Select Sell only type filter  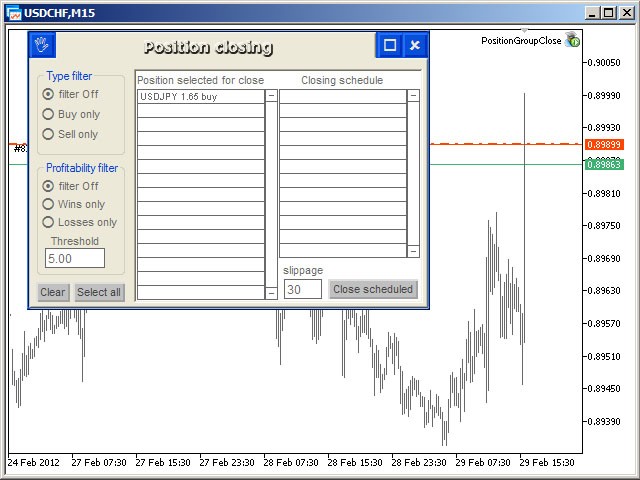(x=48, y=134)
